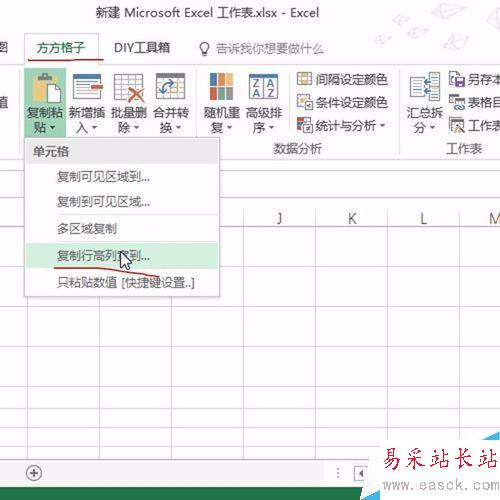The image size is (500, 500).
Task: Expand the 复制粘贴 dropdown arrow
Action: pyautogui.click(x=53, y=128)
